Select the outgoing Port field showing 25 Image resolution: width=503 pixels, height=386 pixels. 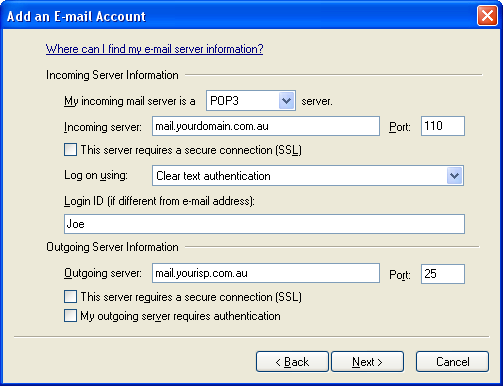click(443, 274)
